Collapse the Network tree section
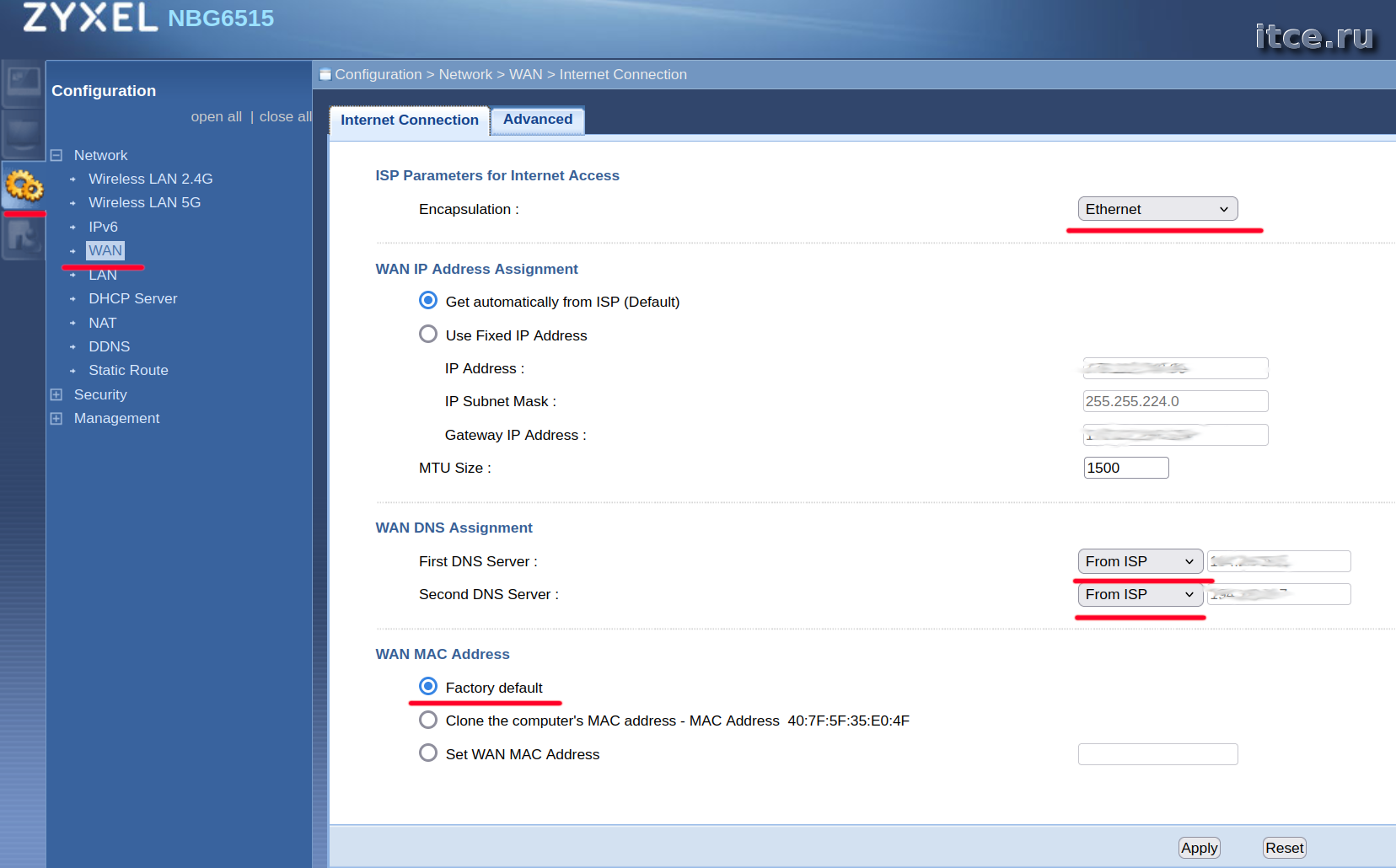 coord(56,155)
